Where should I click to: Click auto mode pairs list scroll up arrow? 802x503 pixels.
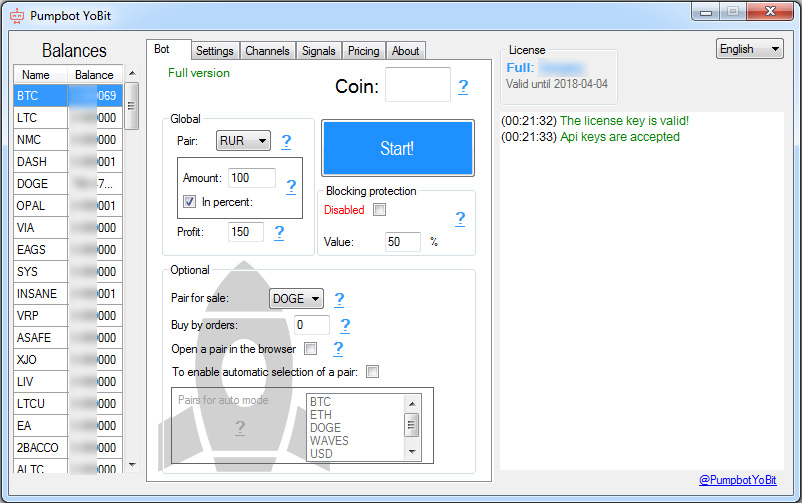(x=412, y=404)
